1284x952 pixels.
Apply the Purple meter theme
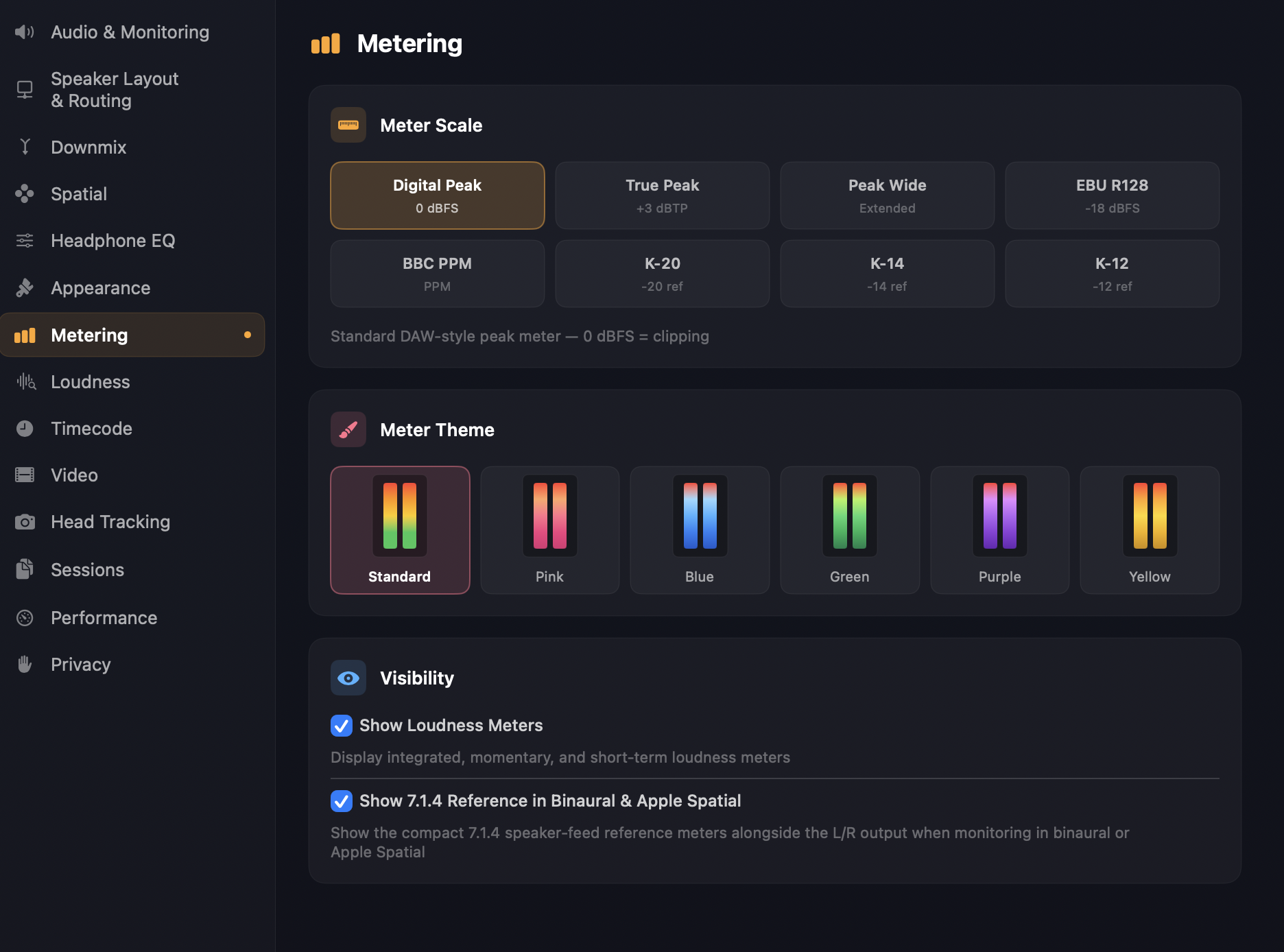[x=1000, y=530]
